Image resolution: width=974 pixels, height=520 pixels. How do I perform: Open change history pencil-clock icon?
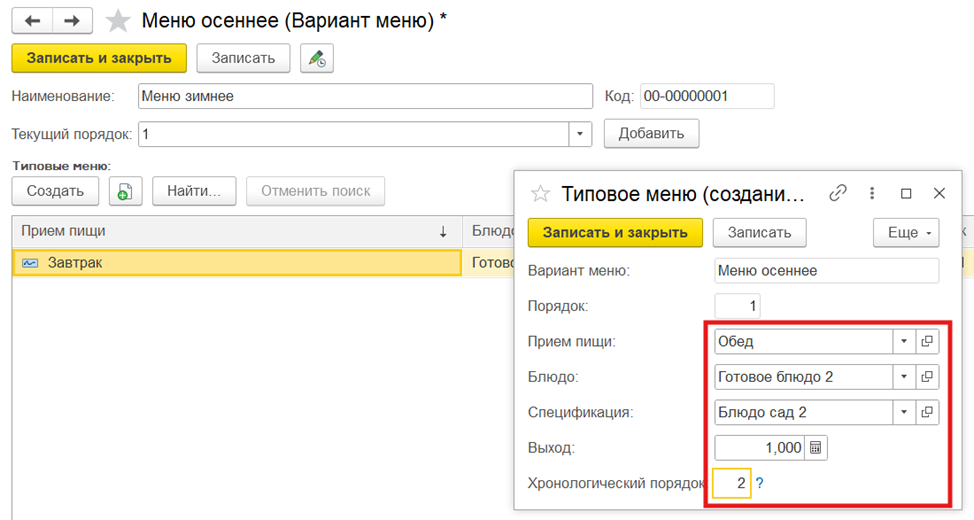pos(317,58)
